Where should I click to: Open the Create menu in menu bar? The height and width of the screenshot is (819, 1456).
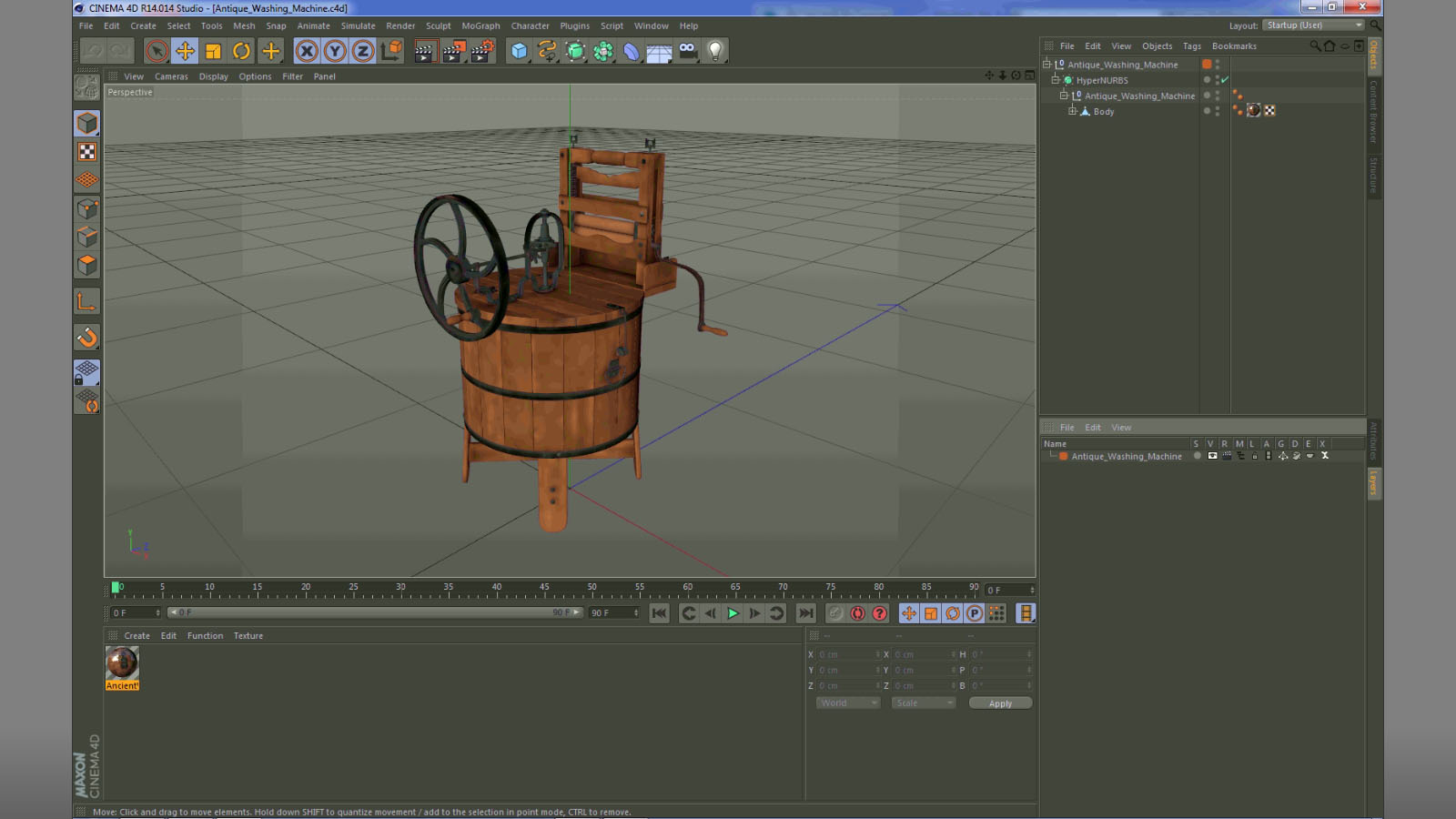pyautogui.click(x=143, y=25)
